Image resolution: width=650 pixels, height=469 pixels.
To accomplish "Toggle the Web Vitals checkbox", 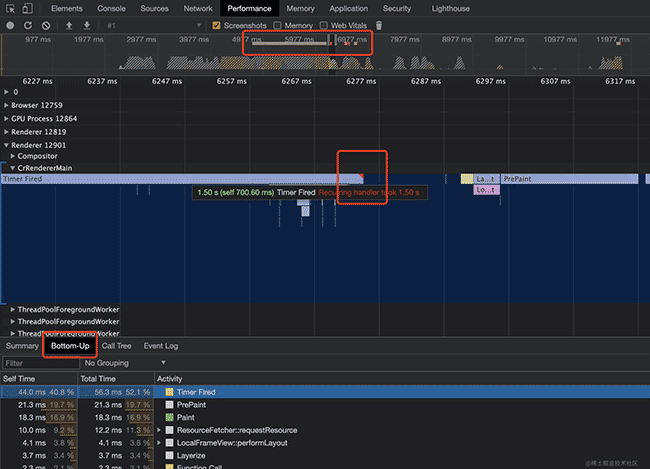I will tap(324, 26).
